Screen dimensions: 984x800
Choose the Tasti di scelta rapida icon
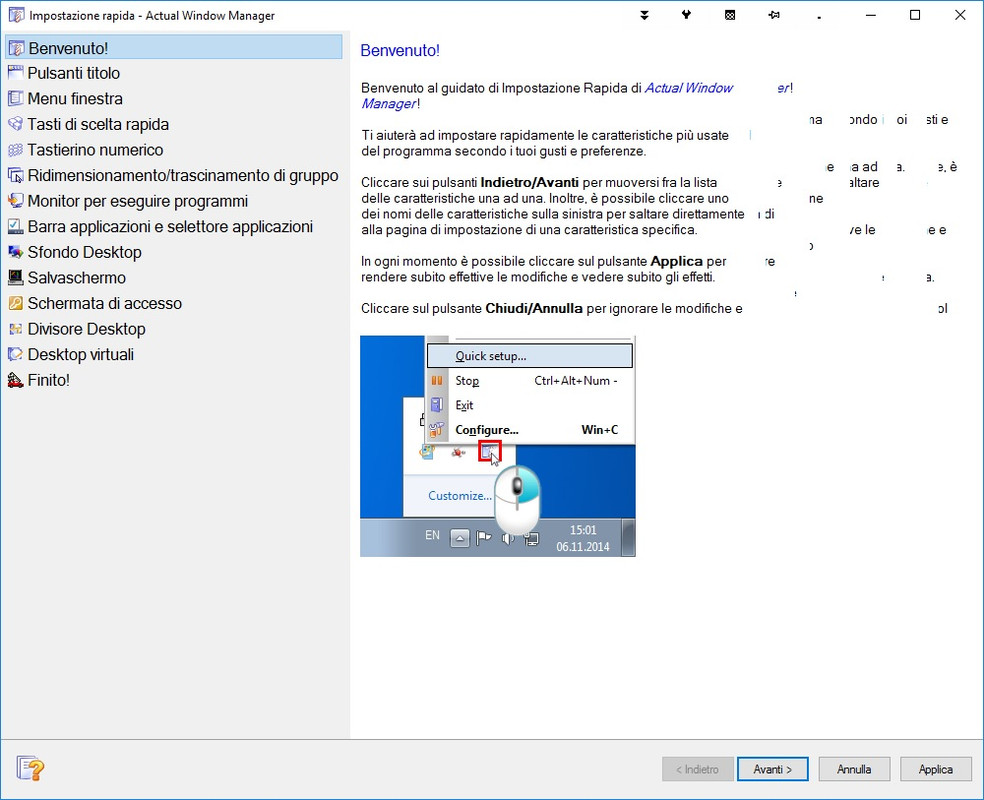(x=15, y=124)
